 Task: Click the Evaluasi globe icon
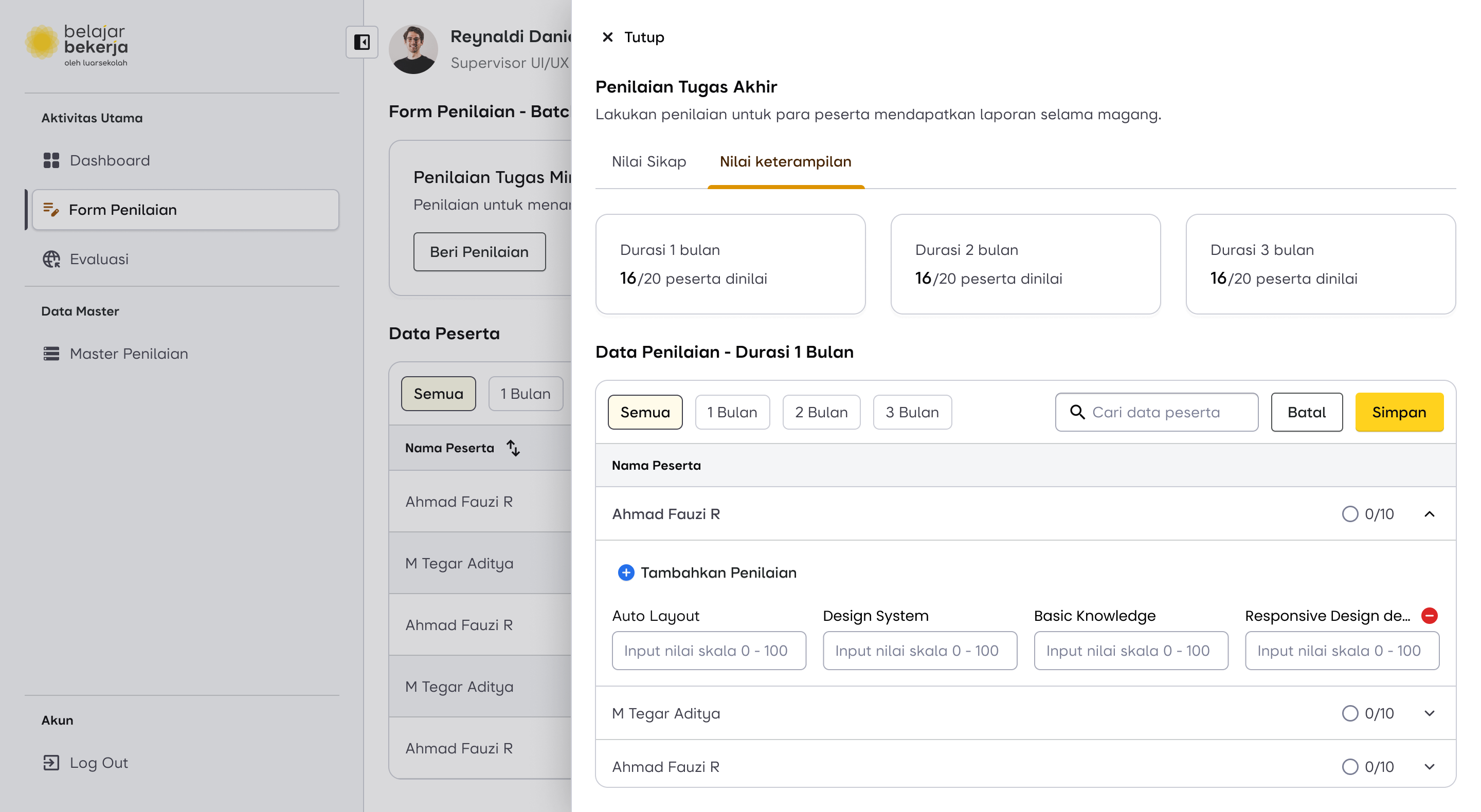pos(51,259)
